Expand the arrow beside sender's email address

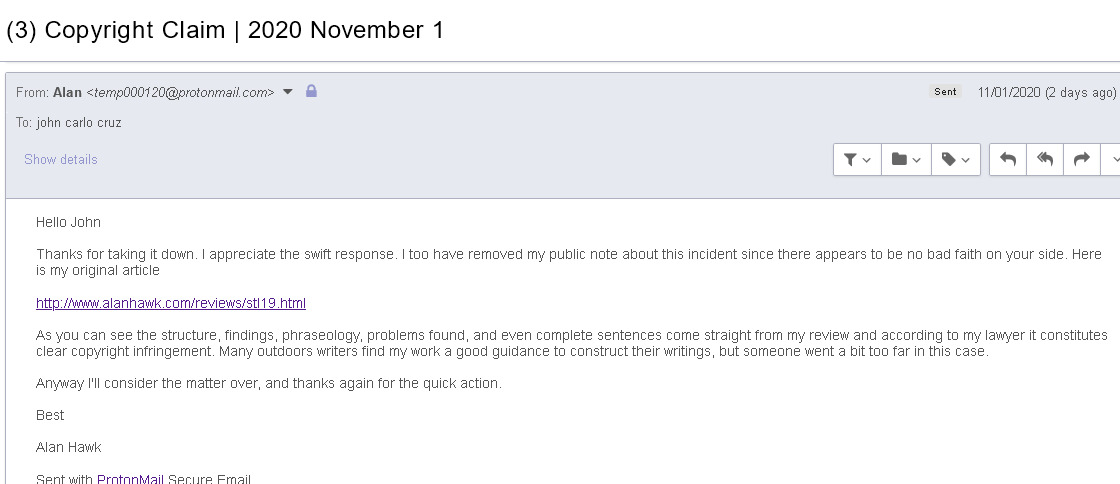(288, 92)
